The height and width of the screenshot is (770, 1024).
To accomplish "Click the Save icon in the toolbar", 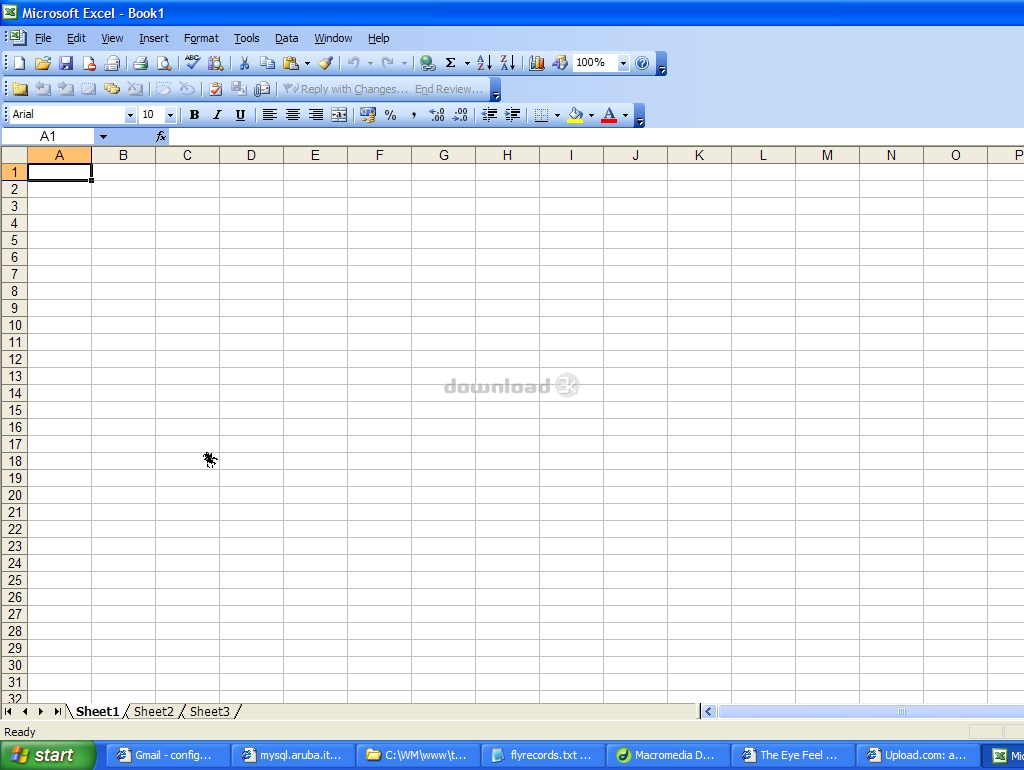I will point(66,63).
